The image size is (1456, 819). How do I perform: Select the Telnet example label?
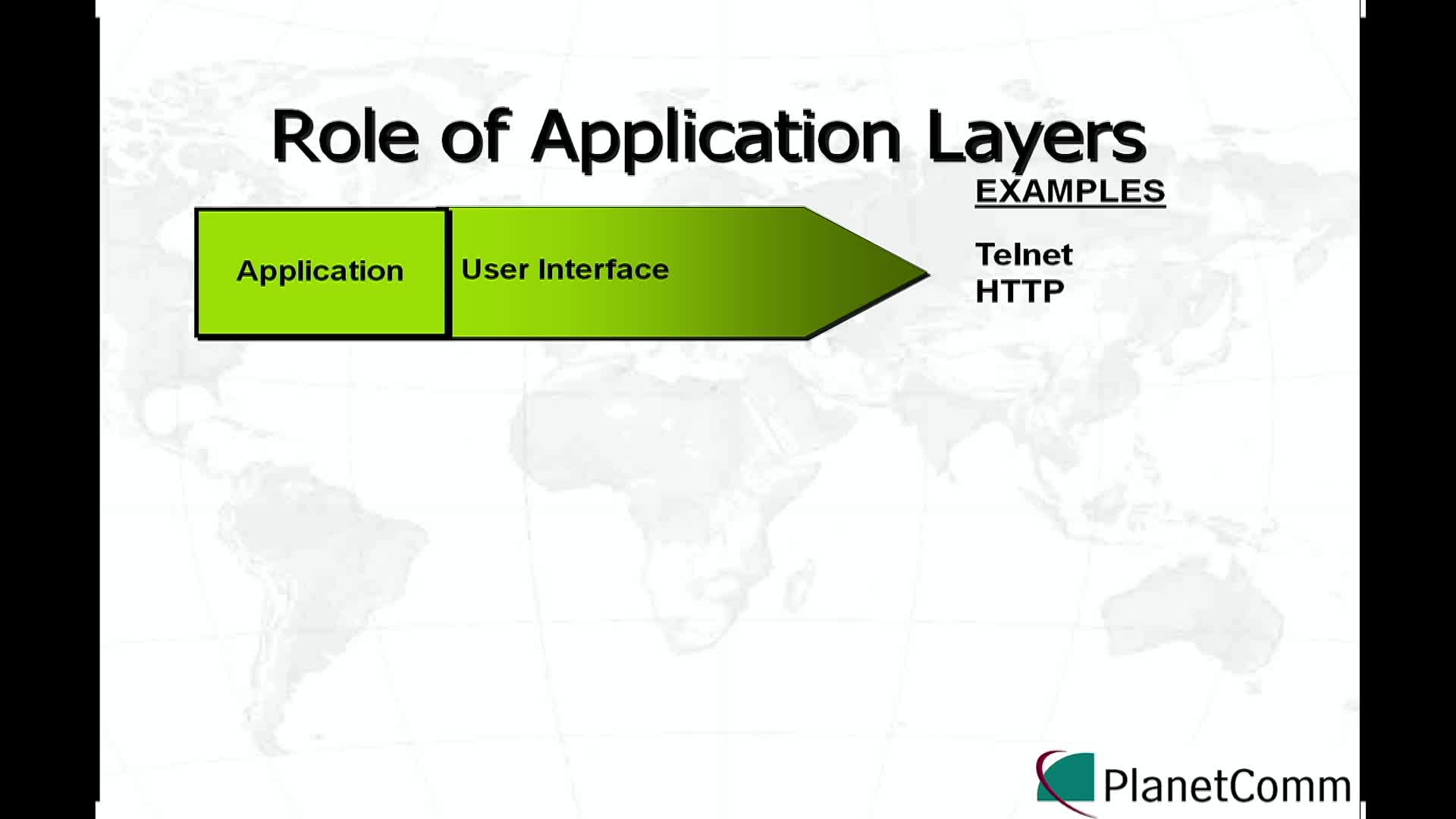(x=1024, y=253)
